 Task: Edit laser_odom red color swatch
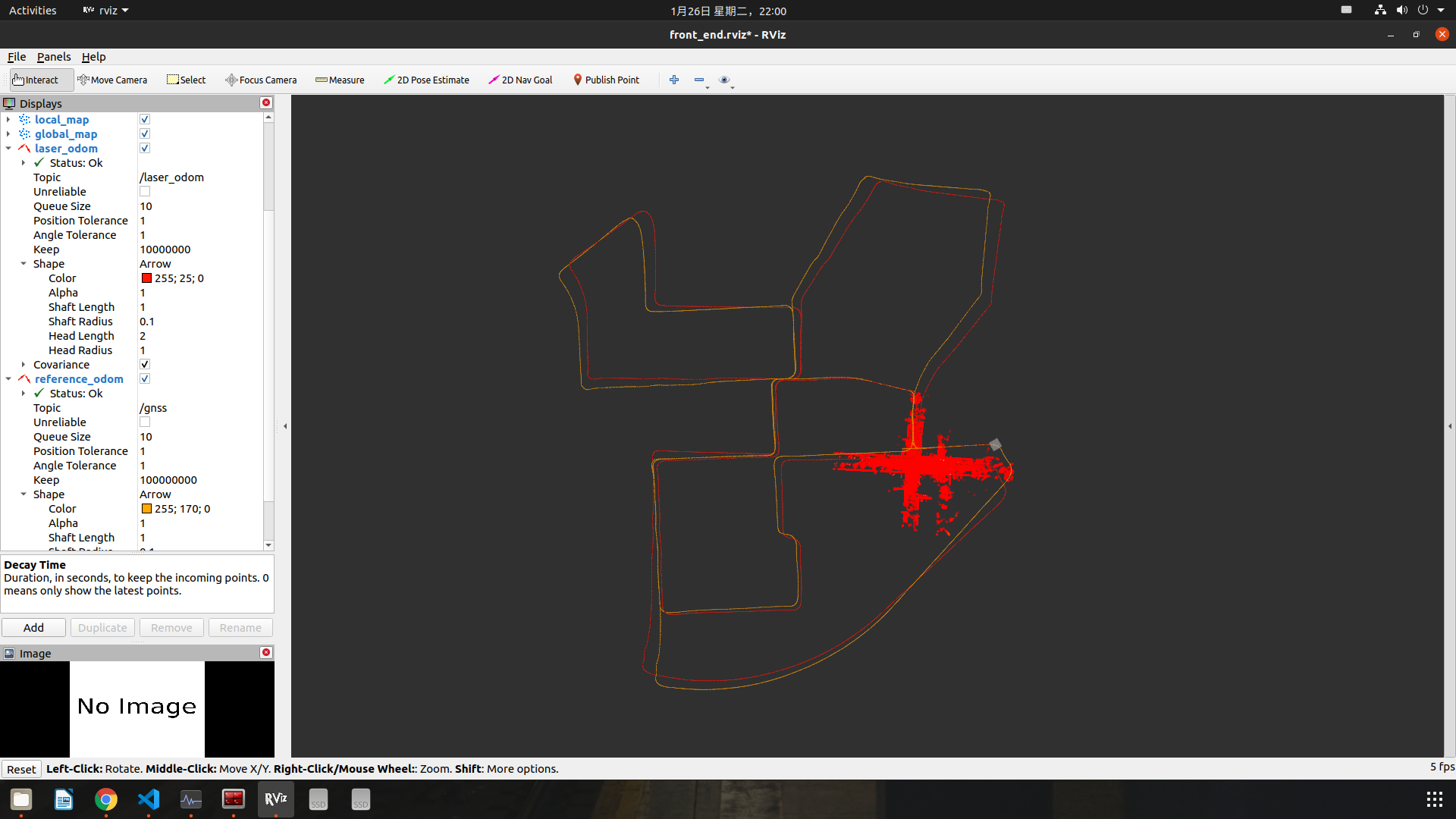pyautogui.click(x=146, y=278)
